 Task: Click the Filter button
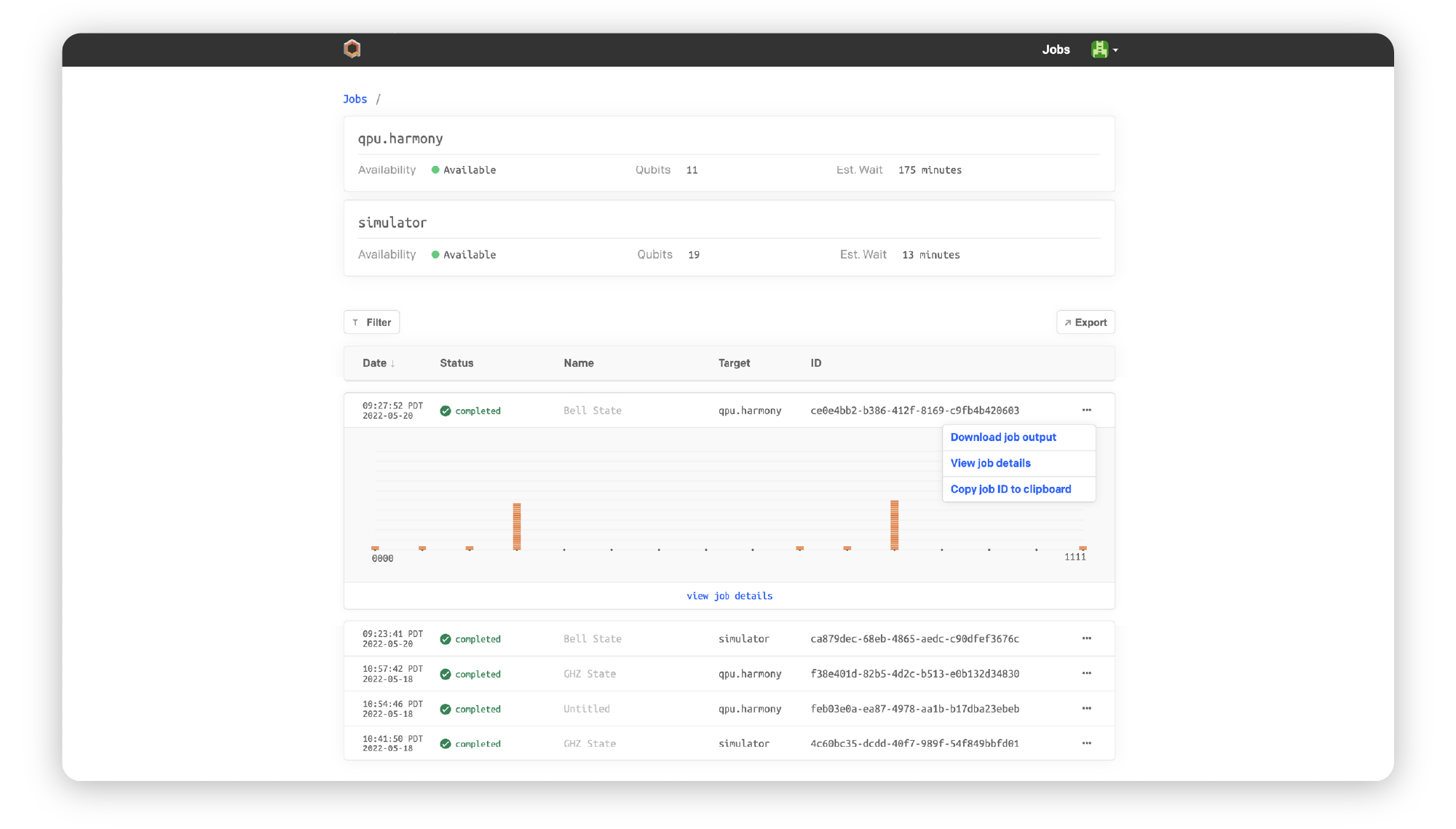(x=371, y=322)
